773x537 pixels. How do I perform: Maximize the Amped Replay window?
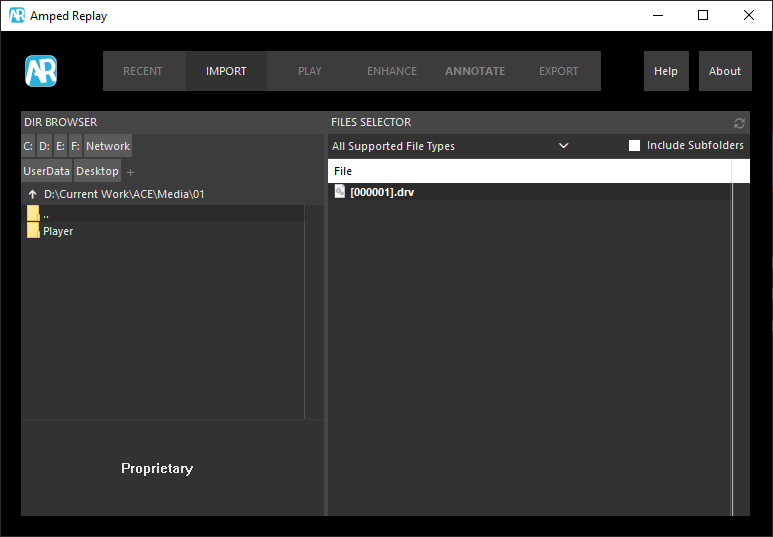coord(703,15)
